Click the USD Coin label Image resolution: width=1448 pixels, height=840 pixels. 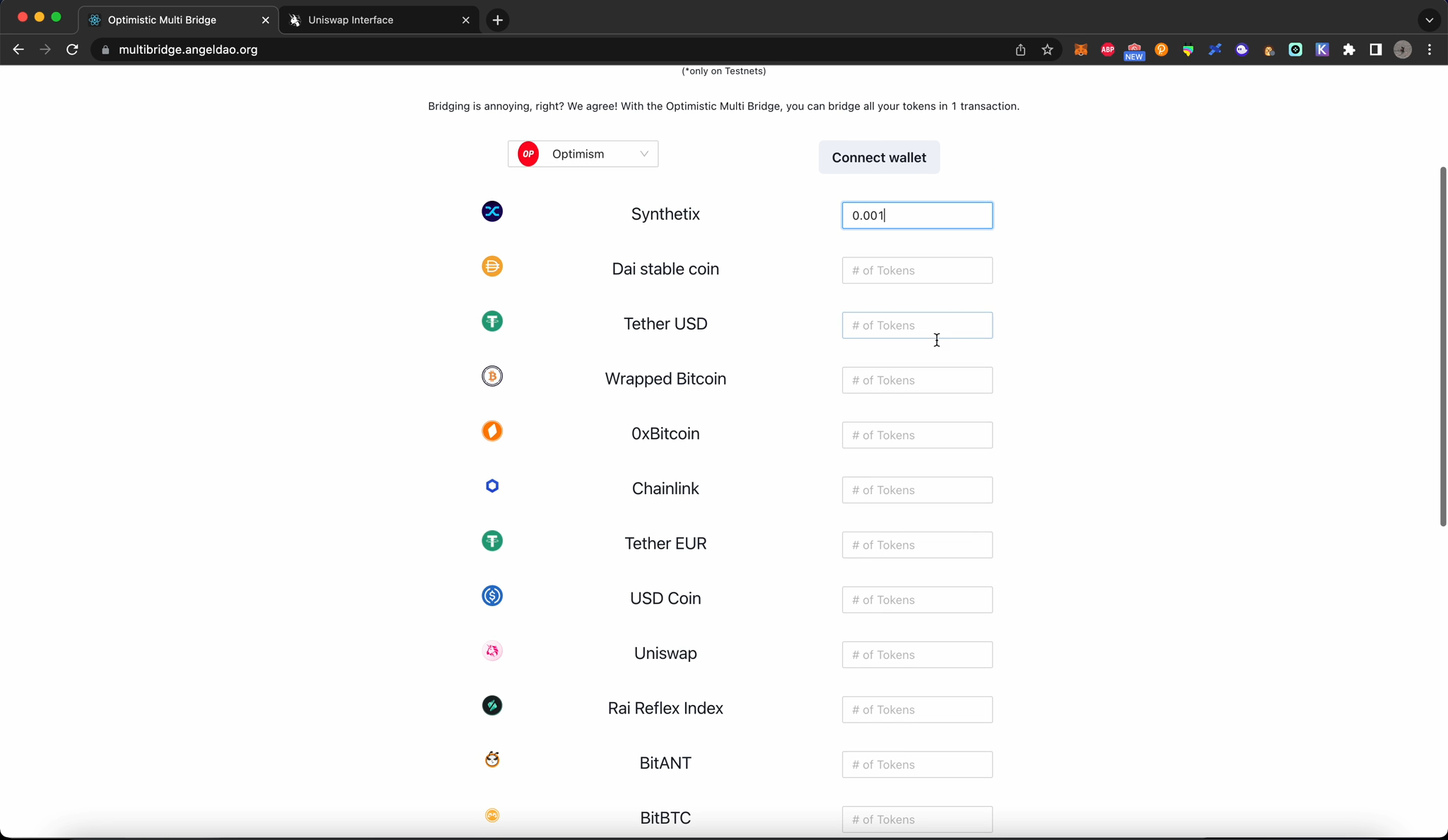pos(665,598)
